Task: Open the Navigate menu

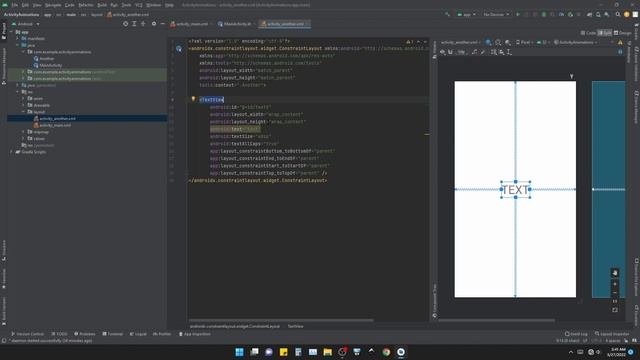Action: coord(53,5)
